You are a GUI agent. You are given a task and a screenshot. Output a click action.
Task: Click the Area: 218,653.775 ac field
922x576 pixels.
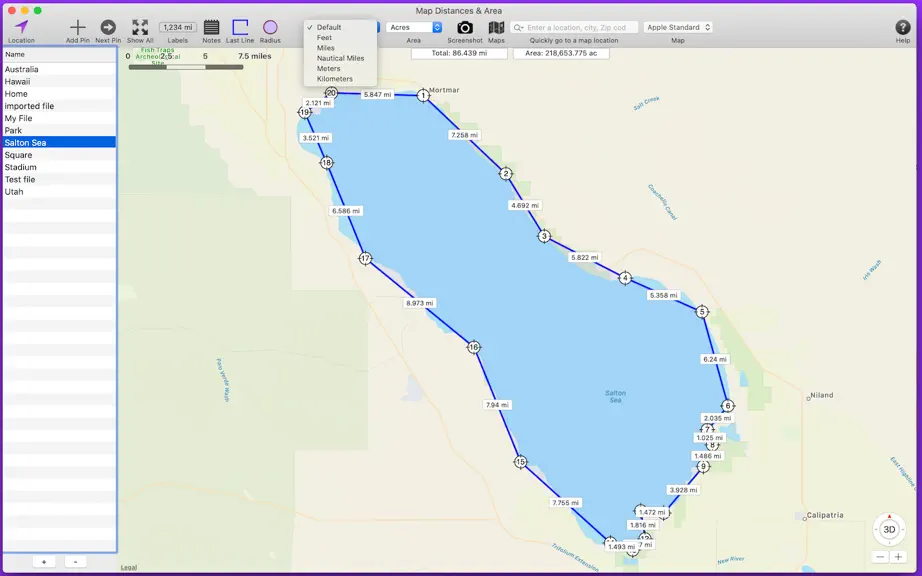[561, 53]
